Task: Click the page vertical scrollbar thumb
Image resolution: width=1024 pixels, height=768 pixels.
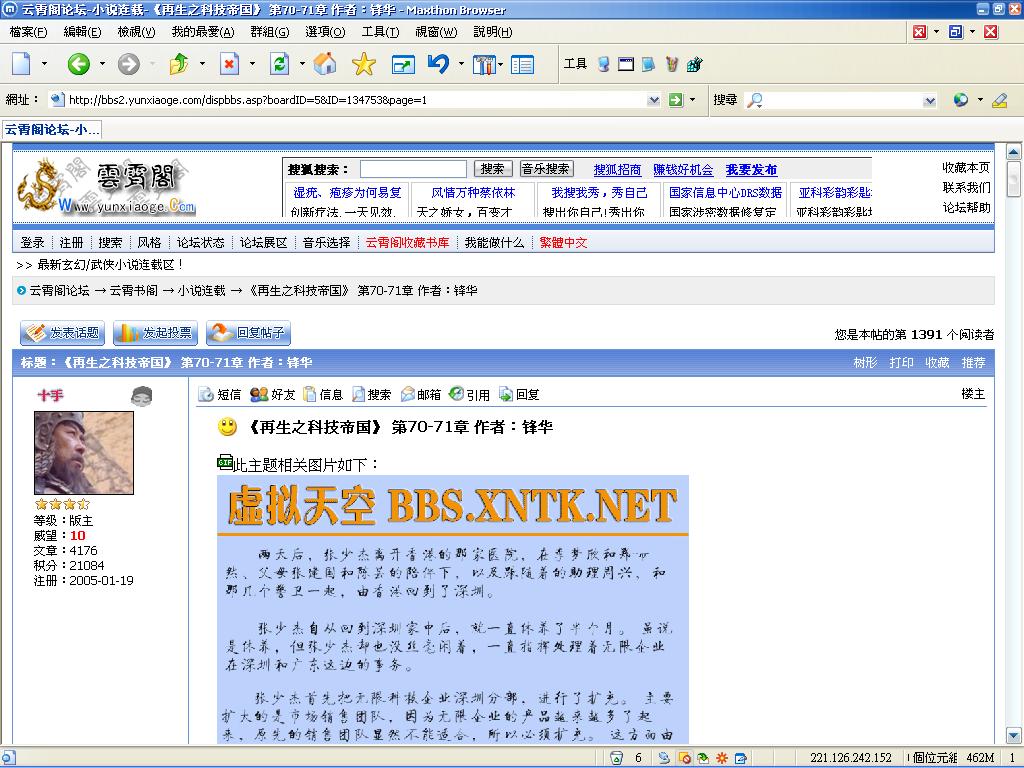Action: pyautogui.click(x=1013, y=180)
